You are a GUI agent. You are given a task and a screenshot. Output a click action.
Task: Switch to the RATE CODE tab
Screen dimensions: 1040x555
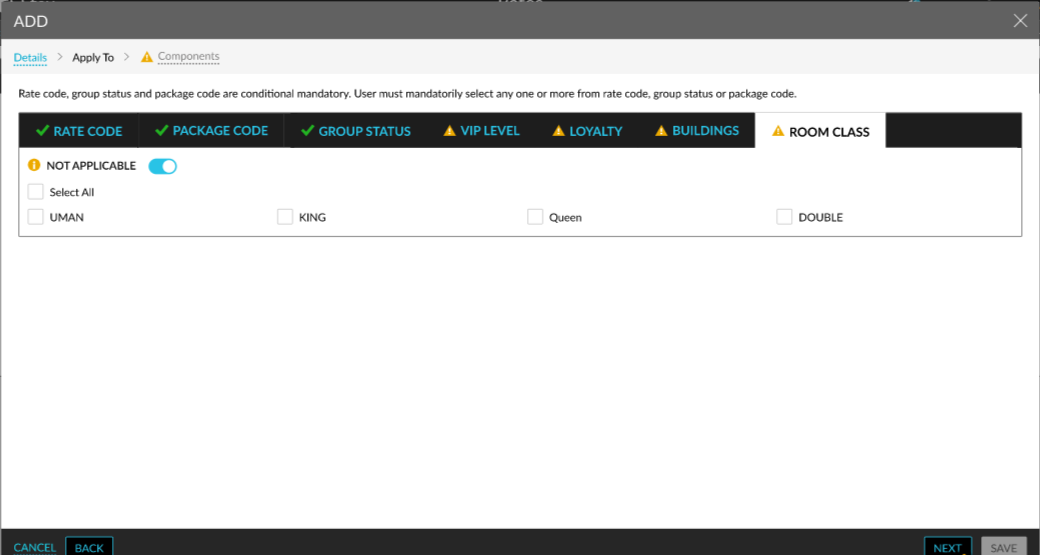(x=79, y=131)
